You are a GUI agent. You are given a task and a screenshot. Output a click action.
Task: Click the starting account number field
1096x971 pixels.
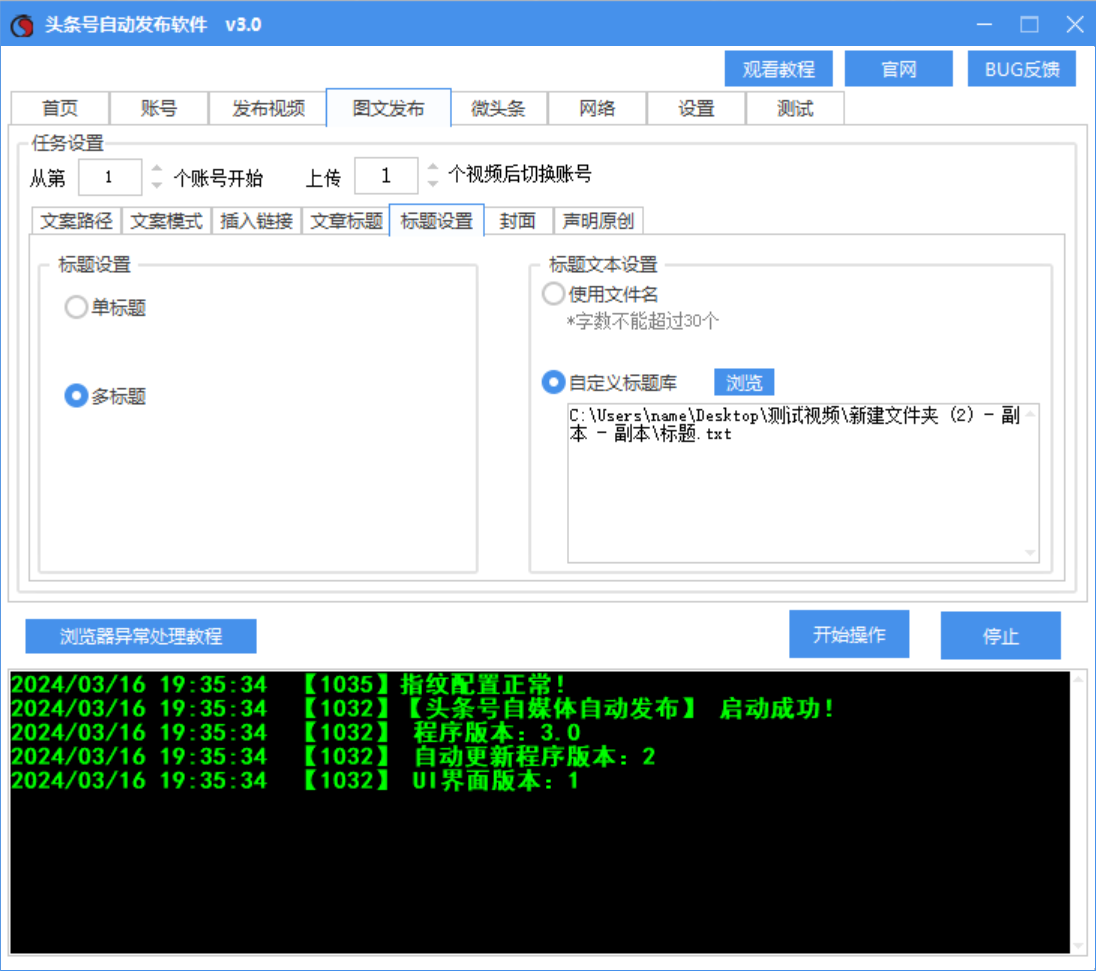click(x=110, y=177)
